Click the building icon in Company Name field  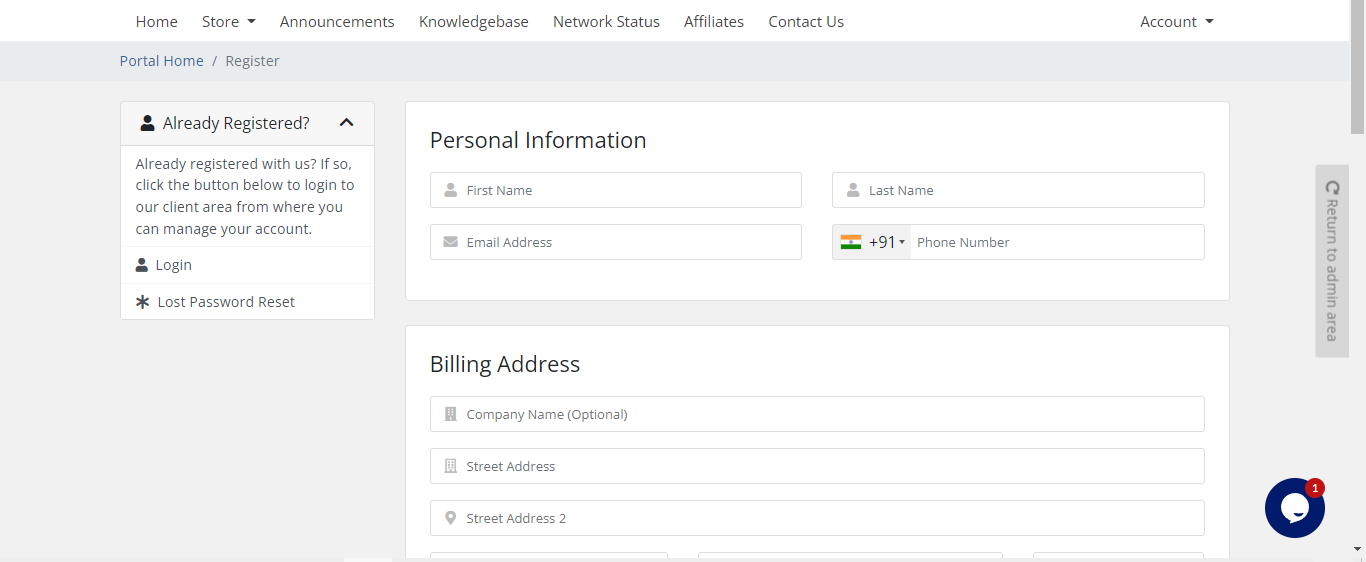point(450,414)
